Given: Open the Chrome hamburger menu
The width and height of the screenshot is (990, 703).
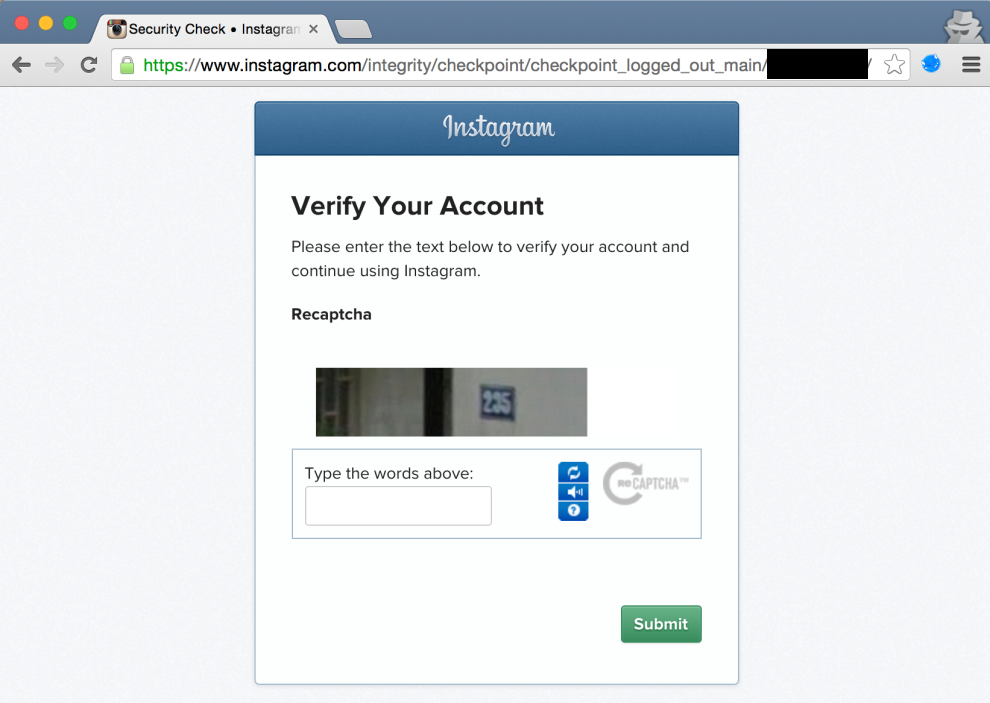Looking at the screenshot, I should [x=971, y=64].
